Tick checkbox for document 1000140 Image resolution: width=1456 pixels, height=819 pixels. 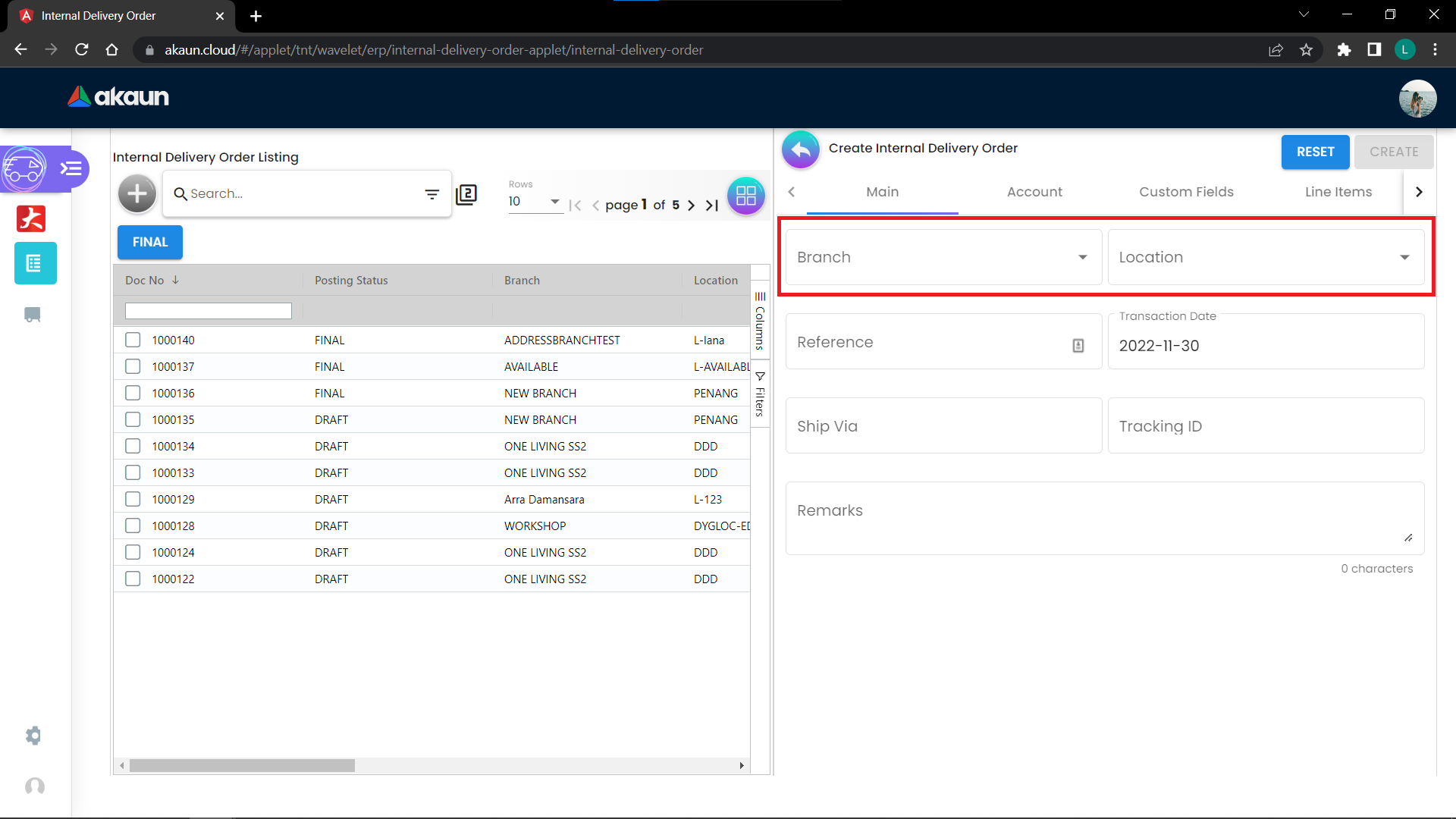133,340
